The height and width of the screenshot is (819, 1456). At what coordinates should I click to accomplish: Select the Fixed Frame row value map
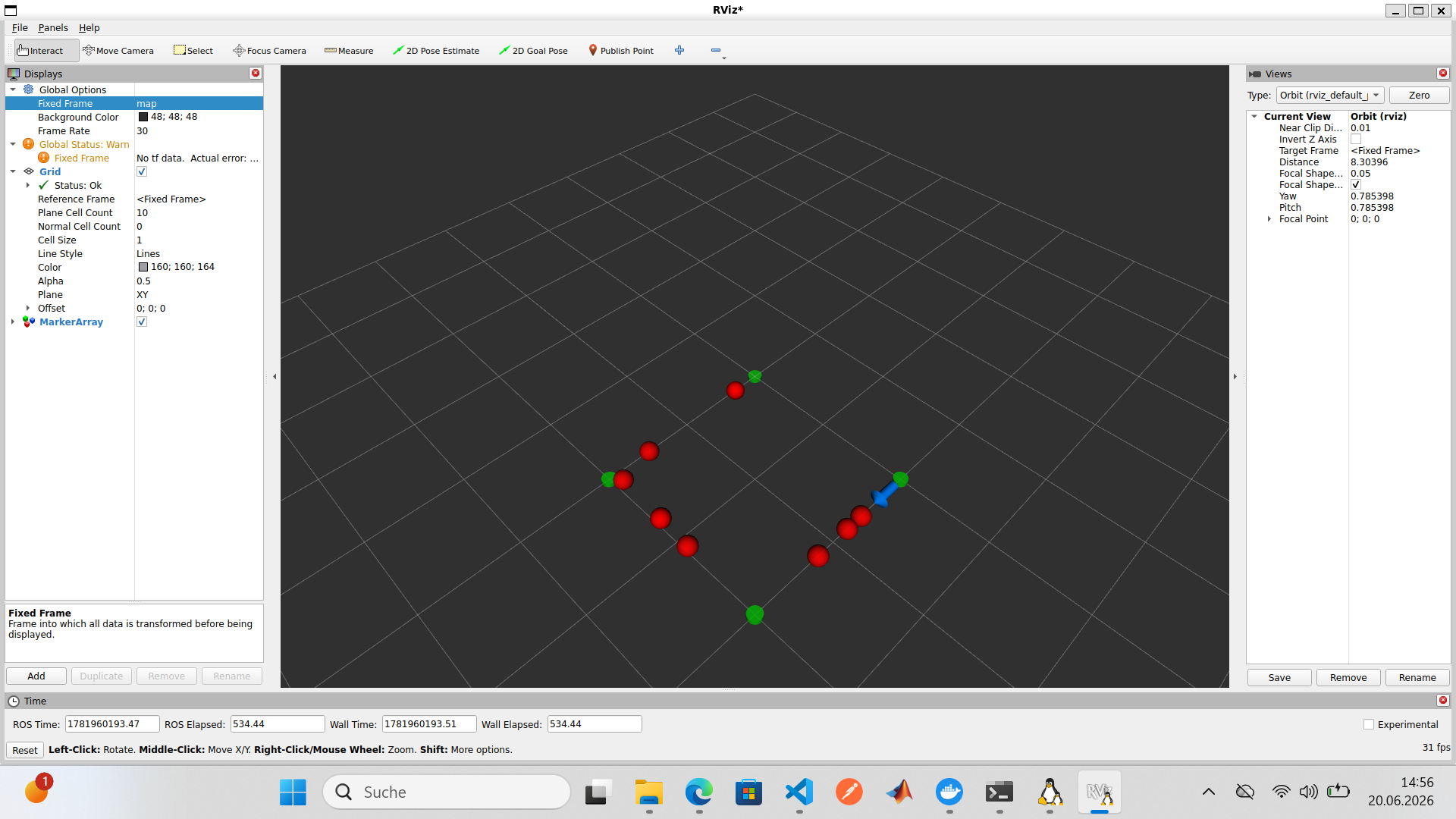click(x=147, y=103)
